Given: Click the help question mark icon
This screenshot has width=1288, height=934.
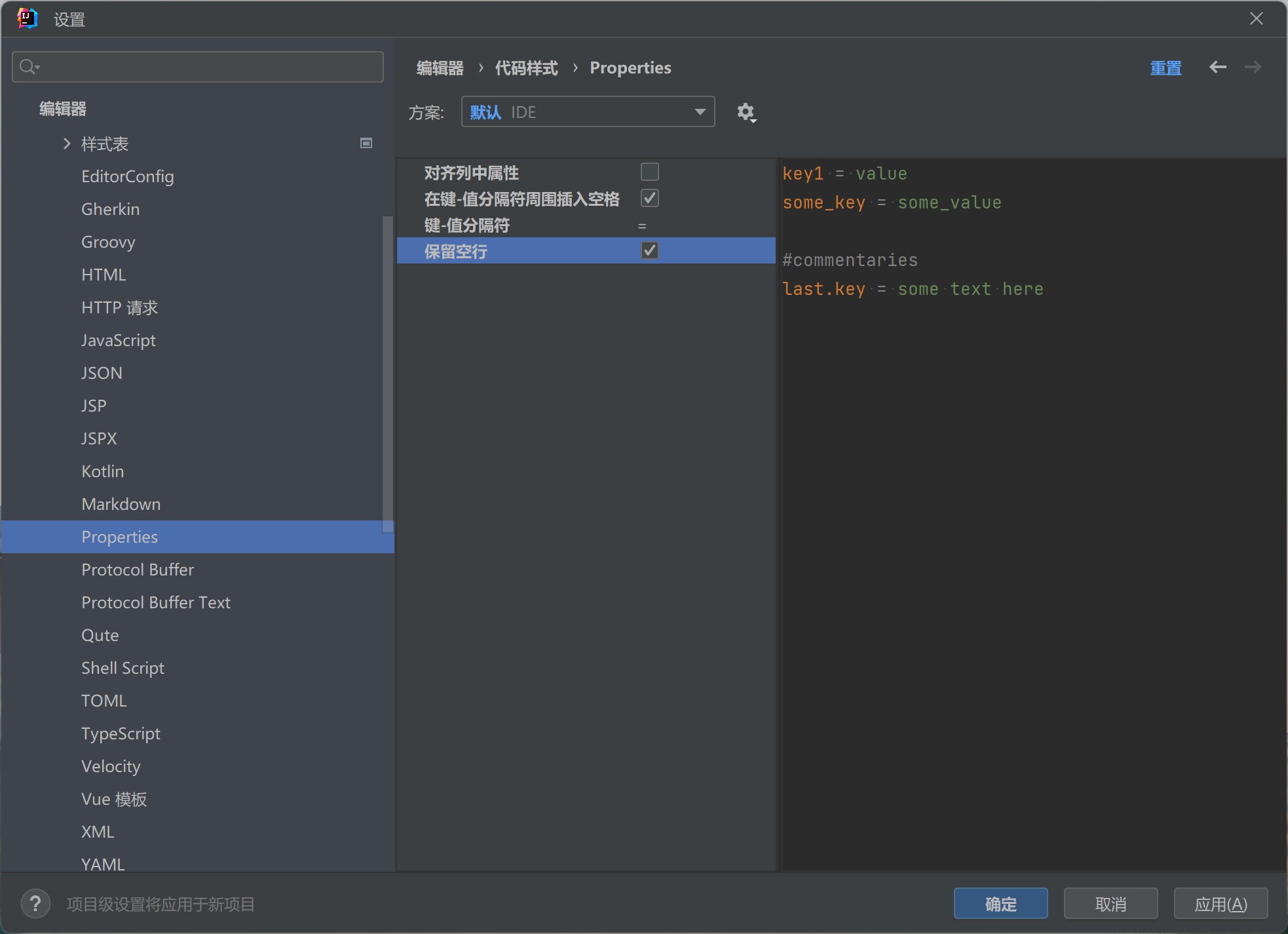Looking at the screenshot, I should (35, 904).
